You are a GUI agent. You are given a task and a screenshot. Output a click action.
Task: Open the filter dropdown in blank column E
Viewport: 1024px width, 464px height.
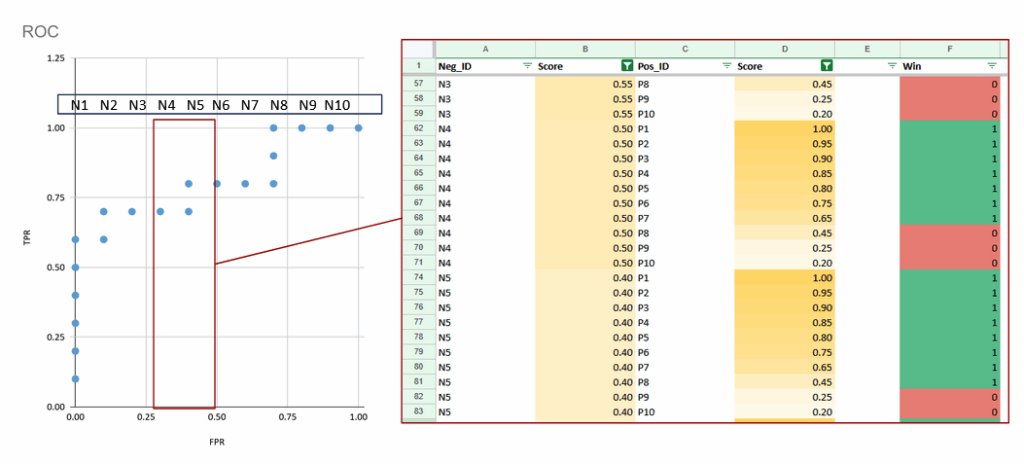(x=892, y=65)
